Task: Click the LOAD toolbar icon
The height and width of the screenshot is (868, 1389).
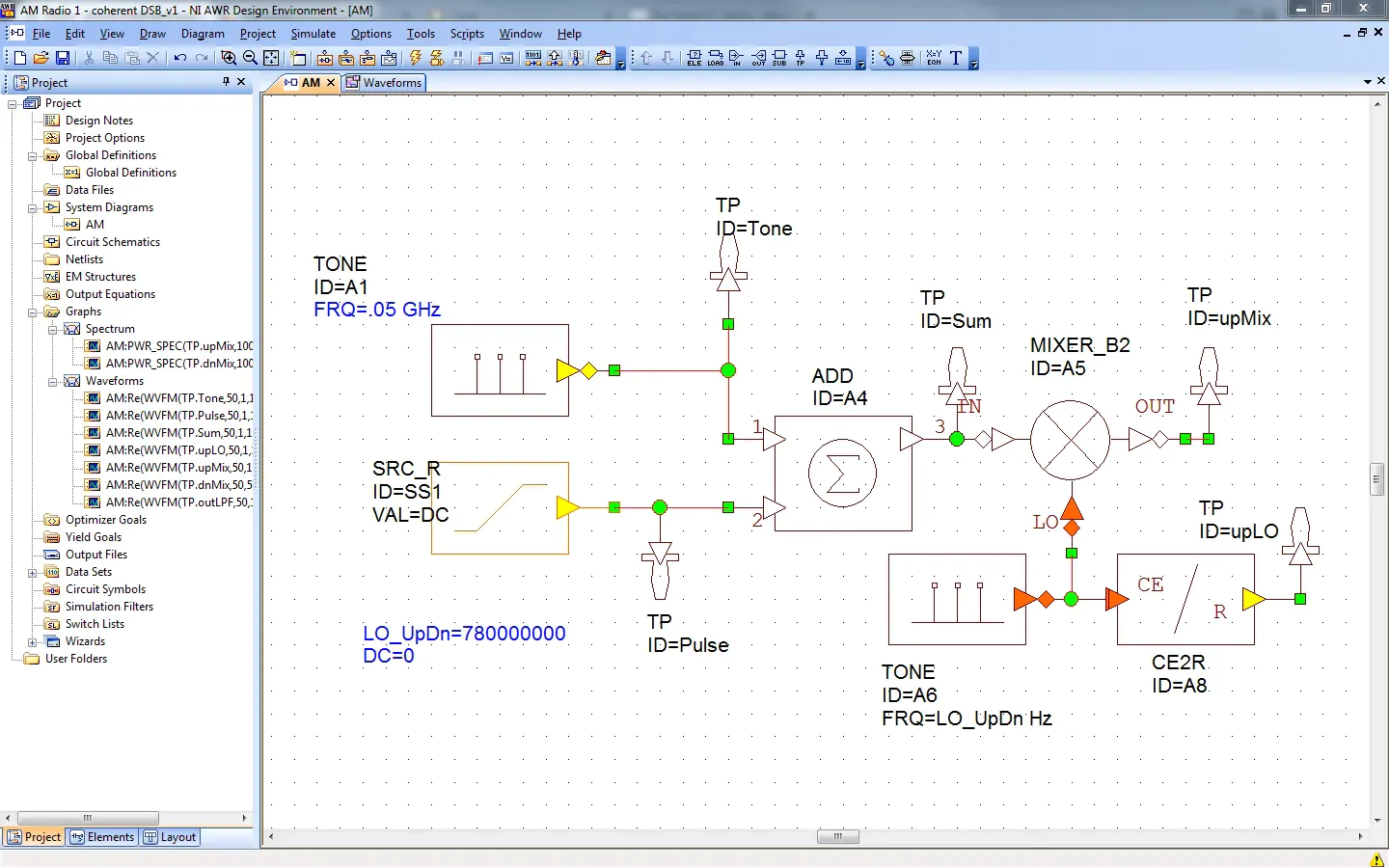Action: pos(716,58)
